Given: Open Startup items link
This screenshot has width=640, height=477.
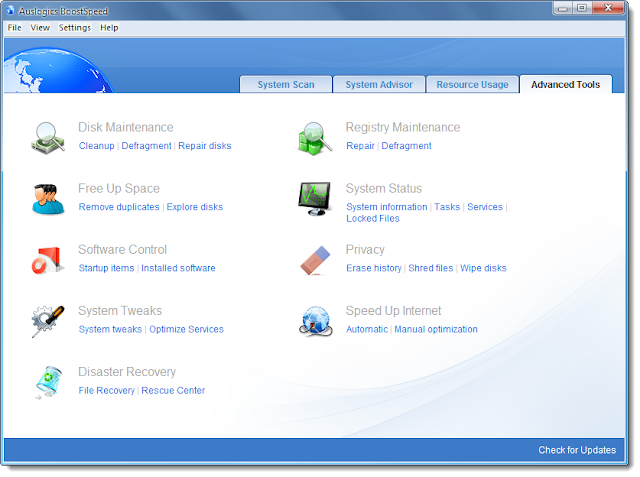Looking at the screenshot, I should coord(107,268).
